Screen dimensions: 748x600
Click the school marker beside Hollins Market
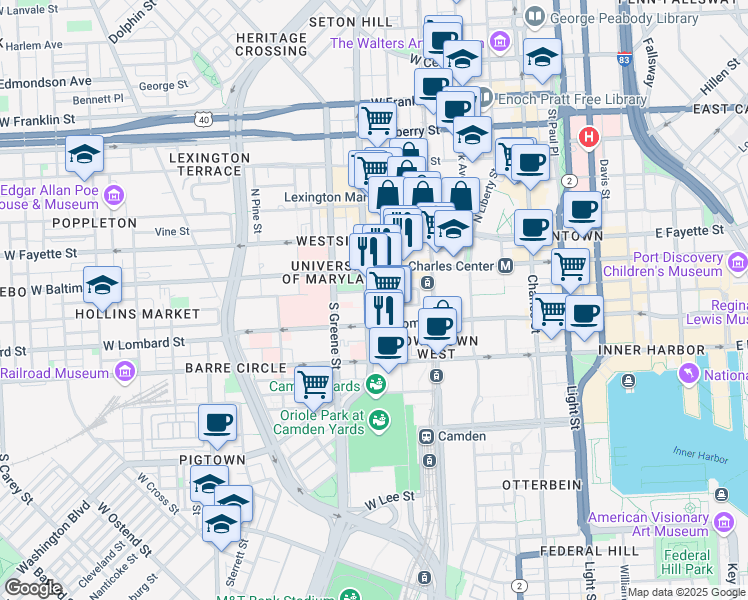[x=102, y=285]
